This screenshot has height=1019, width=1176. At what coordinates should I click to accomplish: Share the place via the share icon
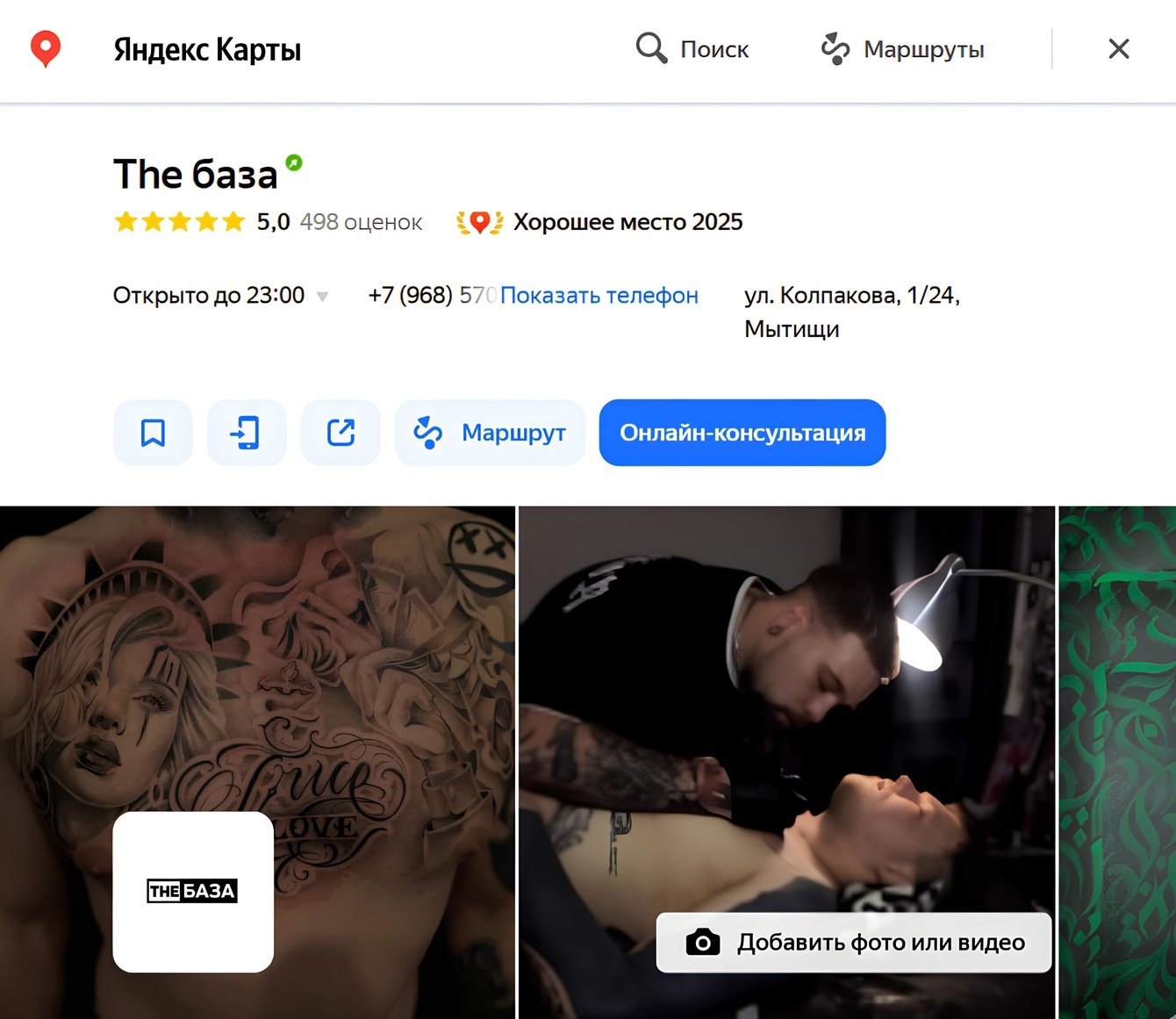[341, 433]
